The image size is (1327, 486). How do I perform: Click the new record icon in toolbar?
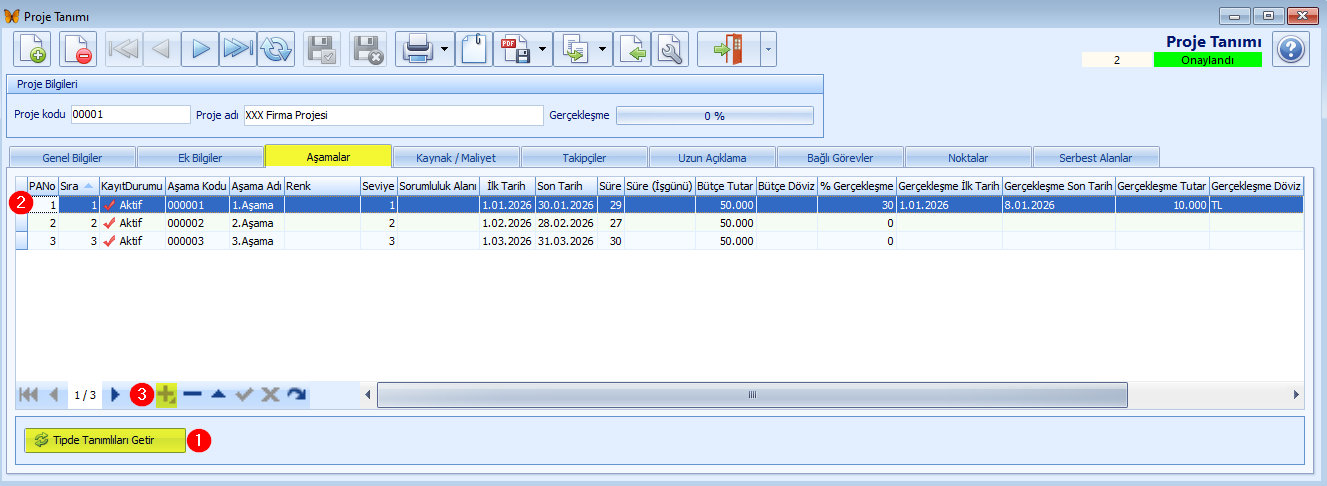tap(32, 49)
